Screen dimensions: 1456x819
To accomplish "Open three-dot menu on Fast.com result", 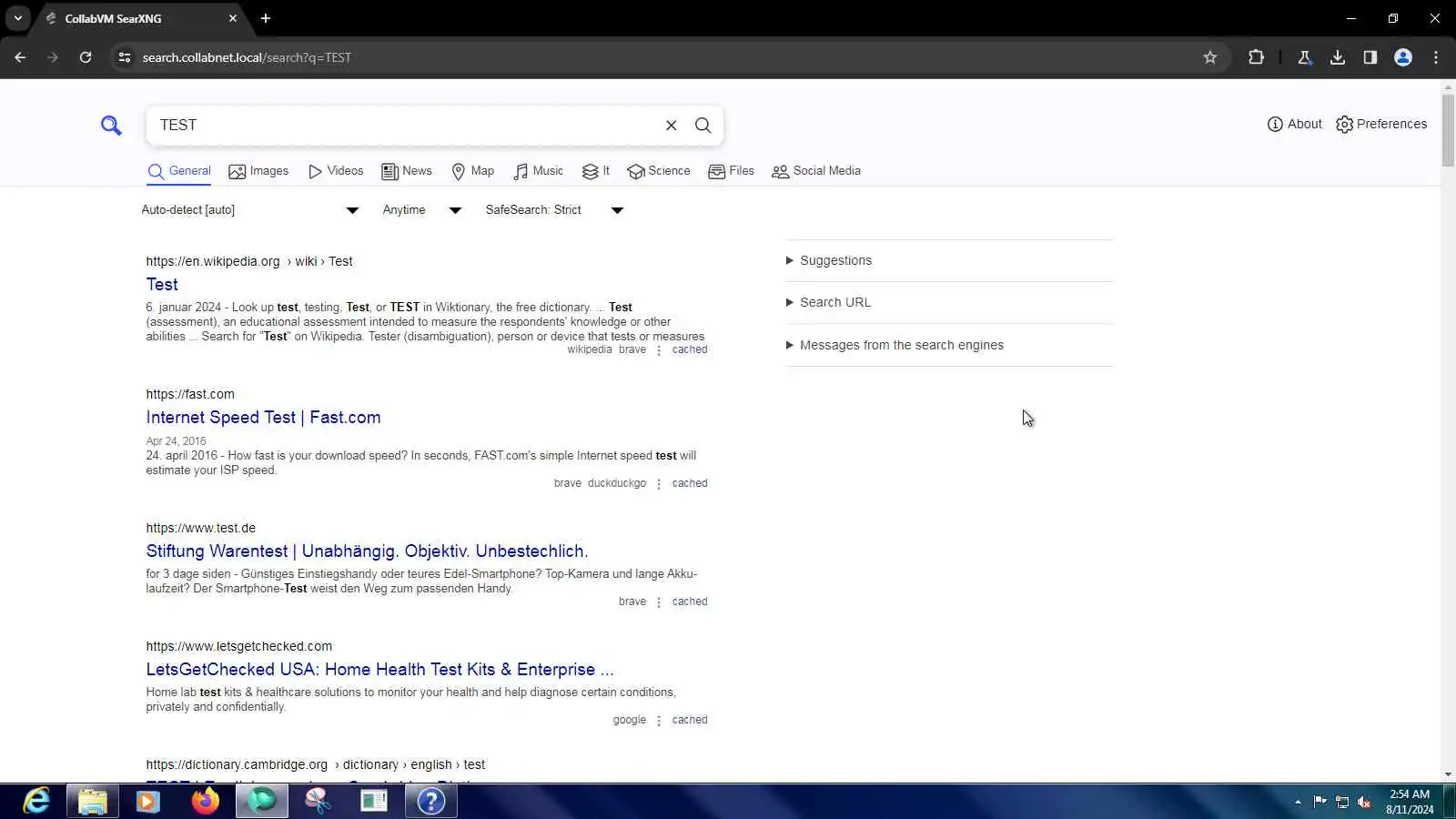I will (659, 484).
